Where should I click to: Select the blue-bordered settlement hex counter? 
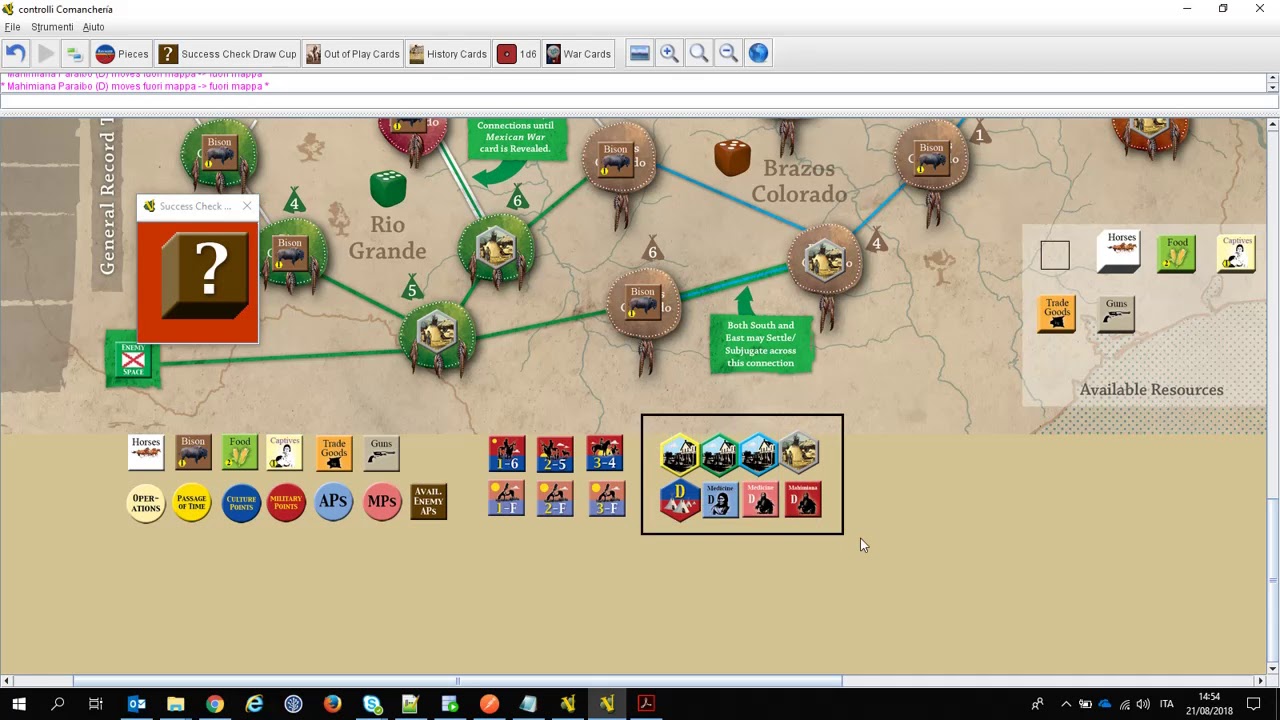pyautogui.click(x=759, y=455)
